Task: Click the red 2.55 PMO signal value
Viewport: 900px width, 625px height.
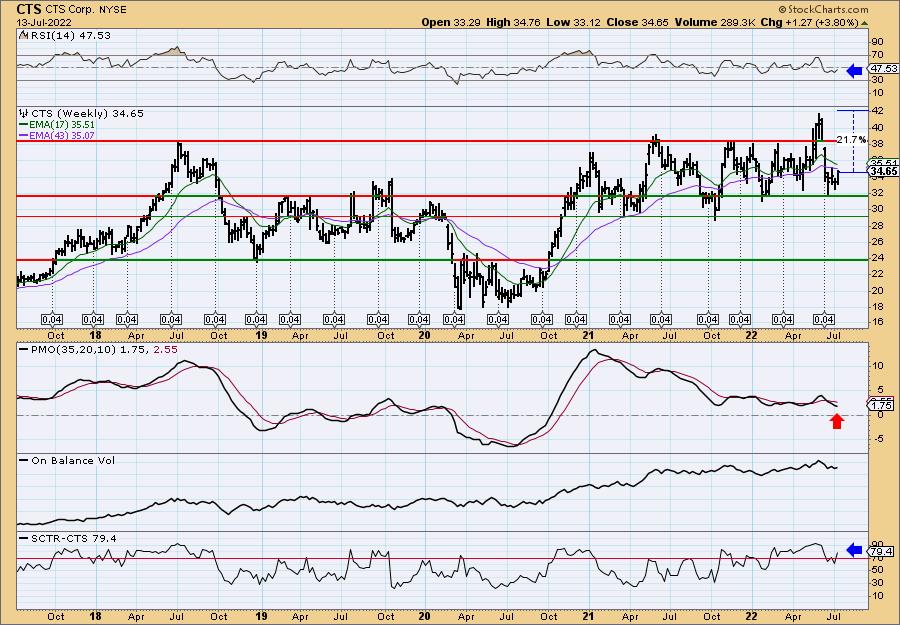Action: (x=166, y=349)
